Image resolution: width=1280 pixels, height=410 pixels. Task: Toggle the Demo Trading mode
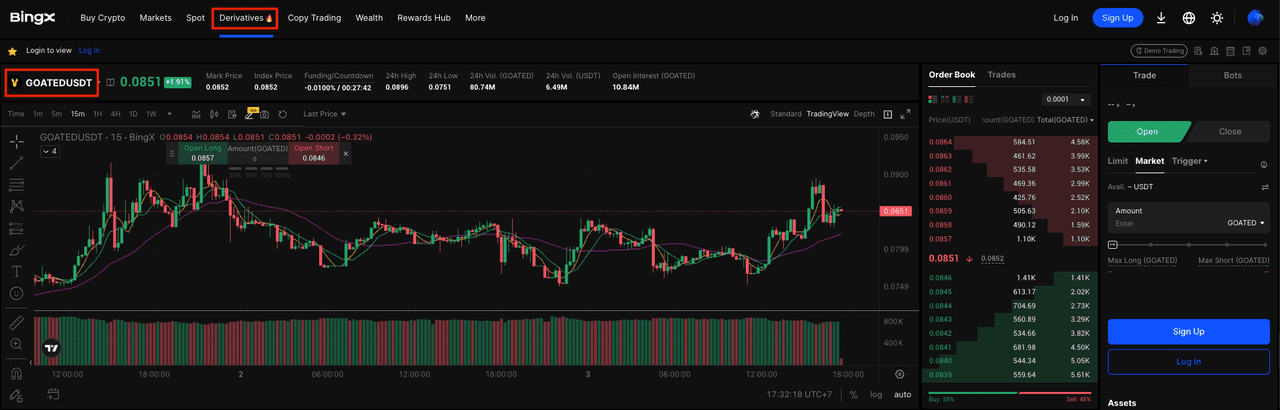[x=1158, y=50]
